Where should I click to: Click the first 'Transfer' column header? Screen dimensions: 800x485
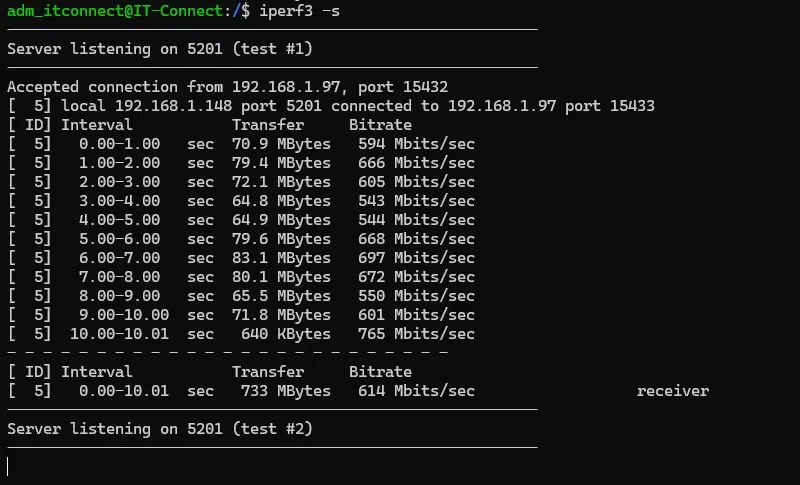point(268,125)
